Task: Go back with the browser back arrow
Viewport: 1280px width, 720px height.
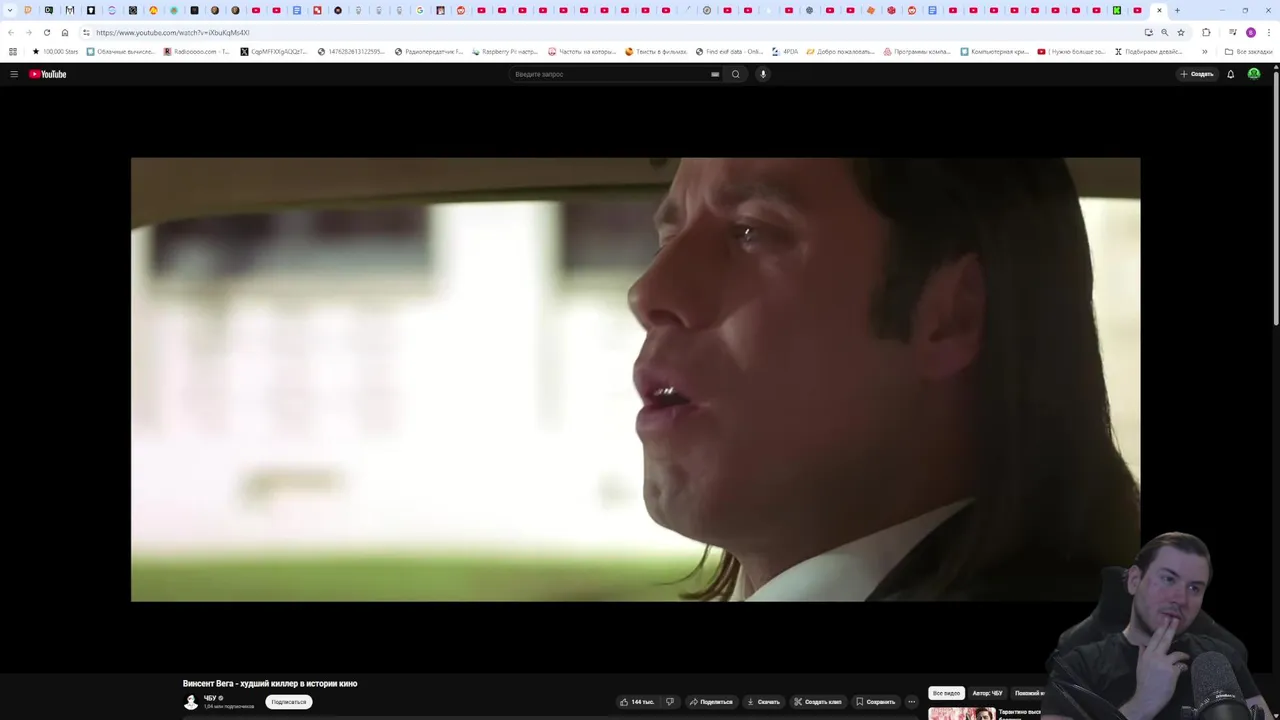Action: point(11,32)
